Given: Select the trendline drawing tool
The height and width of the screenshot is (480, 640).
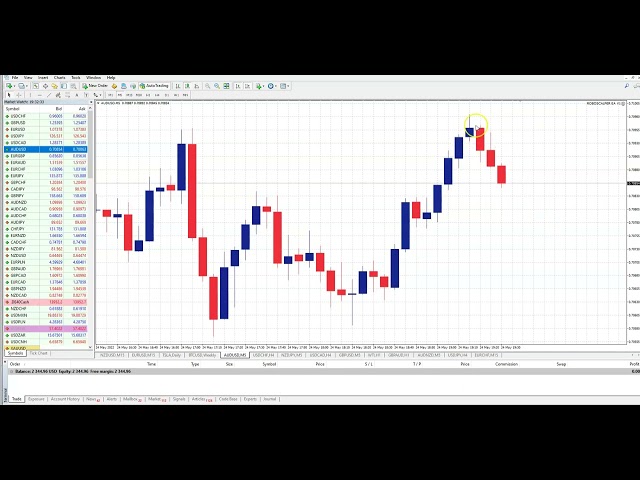Looking at the screenshot, I should 49,94.
